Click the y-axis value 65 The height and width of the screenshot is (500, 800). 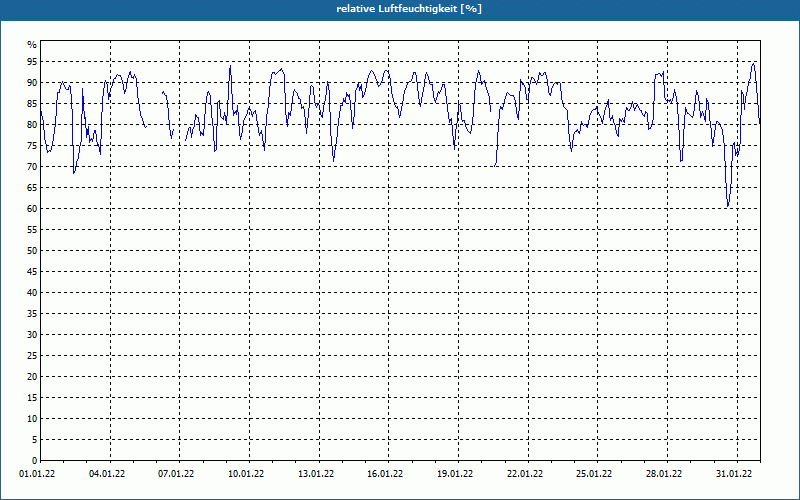[x=32, y=188]
